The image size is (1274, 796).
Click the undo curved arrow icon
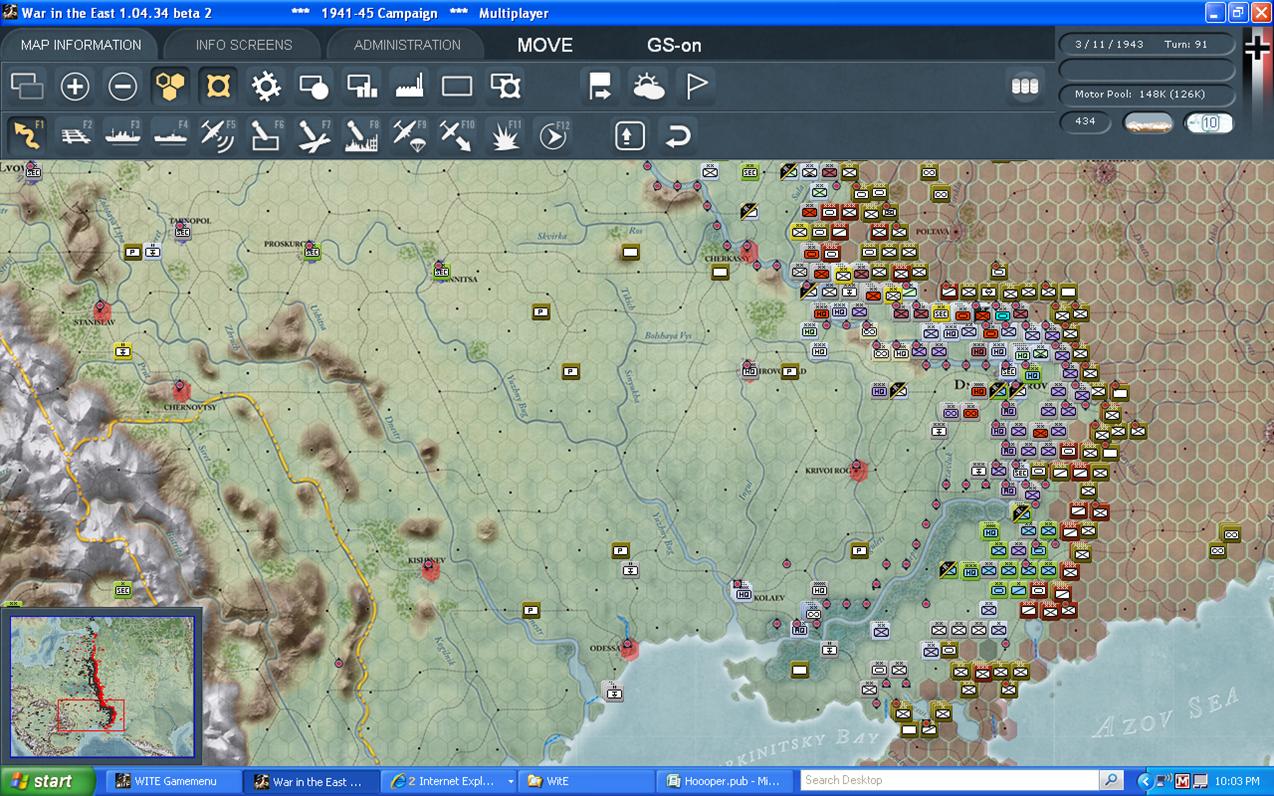coord(677,135)
